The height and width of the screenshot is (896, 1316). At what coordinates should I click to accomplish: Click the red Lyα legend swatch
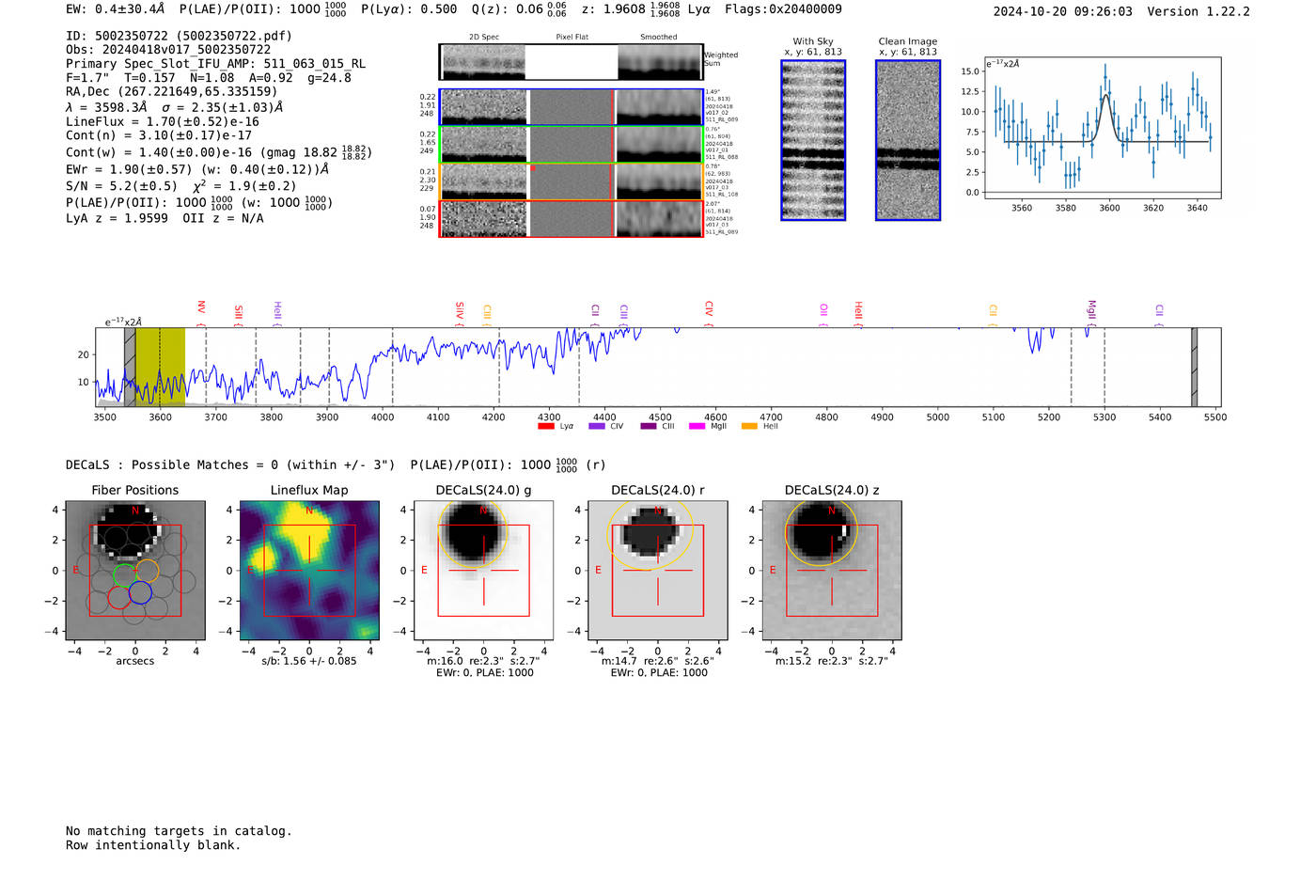pyautogui.click(x=545, y=427)
